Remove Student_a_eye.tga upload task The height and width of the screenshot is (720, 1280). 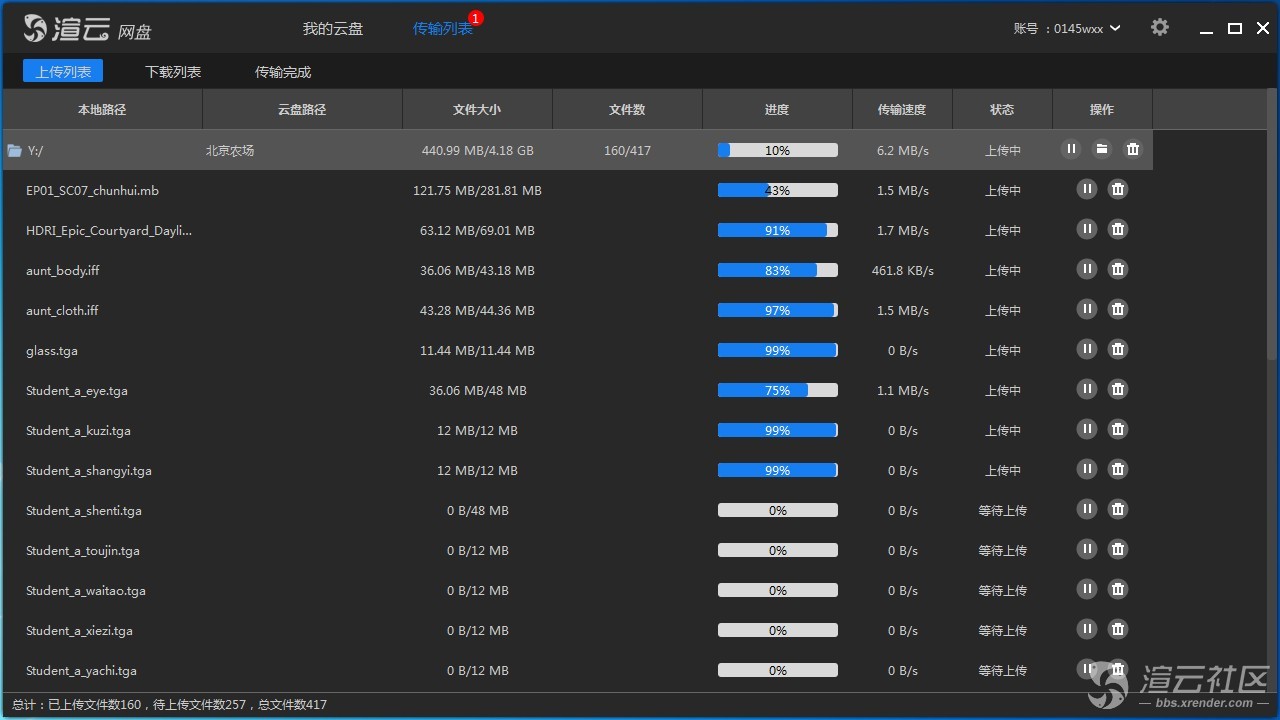pos(1118,389)
